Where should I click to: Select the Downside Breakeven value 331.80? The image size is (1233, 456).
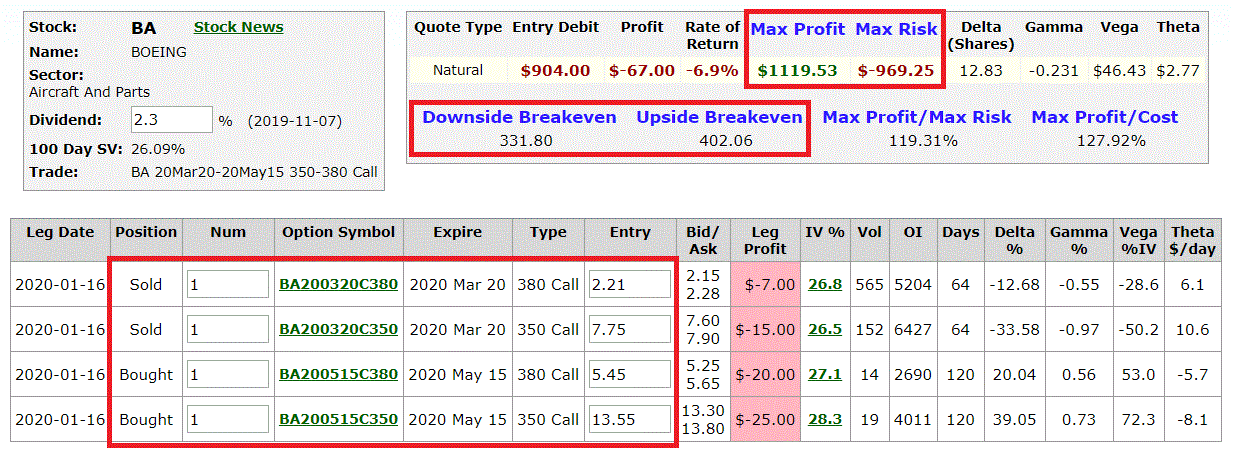[527, 140]
